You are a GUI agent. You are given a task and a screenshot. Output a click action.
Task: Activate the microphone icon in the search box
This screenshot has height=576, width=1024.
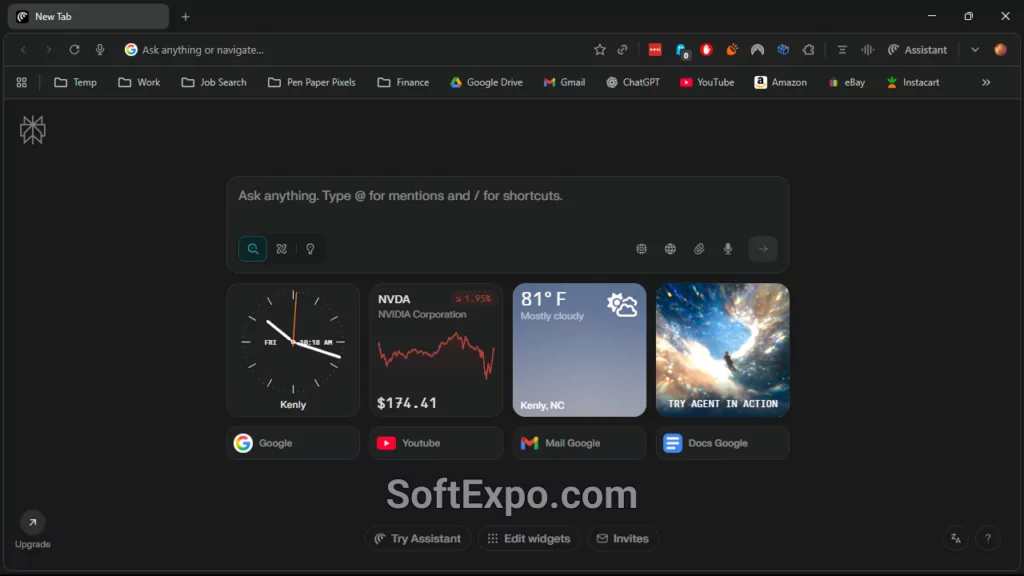[x=728, y=249]
